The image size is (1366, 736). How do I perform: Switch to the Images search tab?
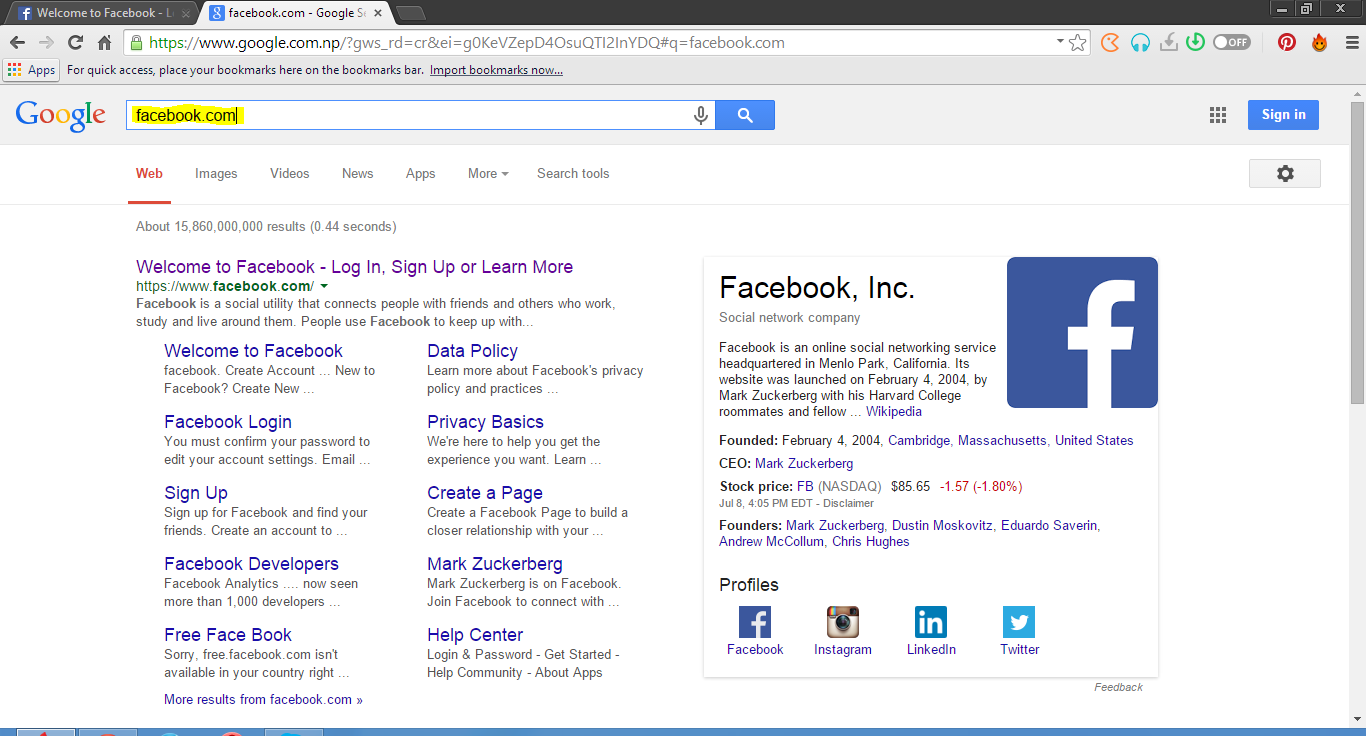[216, 173]
